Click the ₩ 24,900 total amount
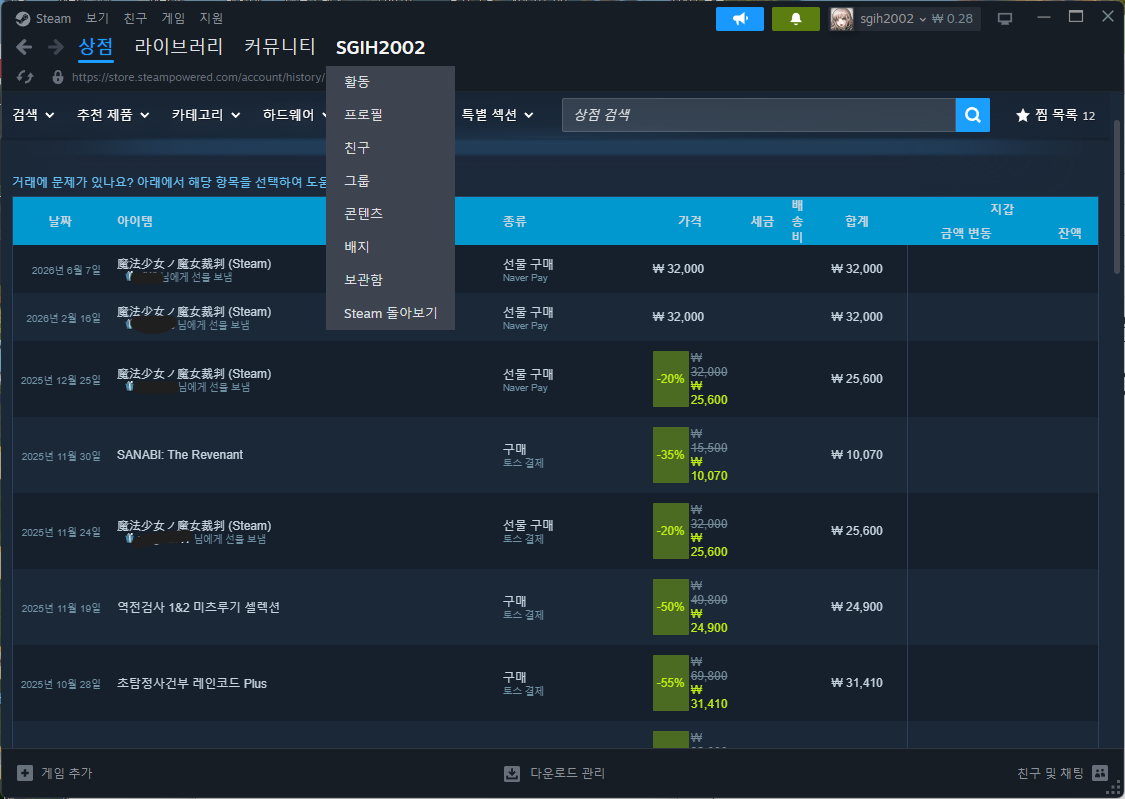 857,607
